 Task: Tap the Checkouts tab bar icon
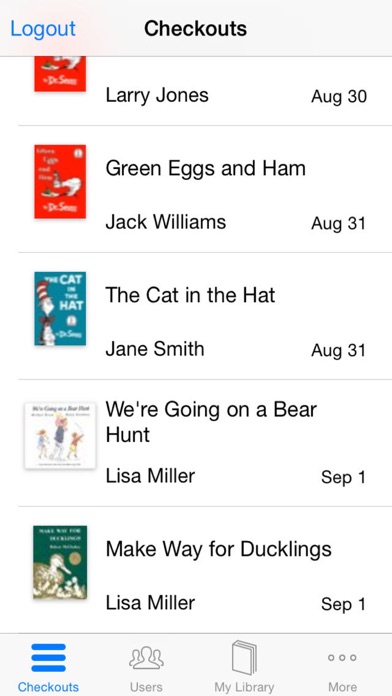click(48, 657)
